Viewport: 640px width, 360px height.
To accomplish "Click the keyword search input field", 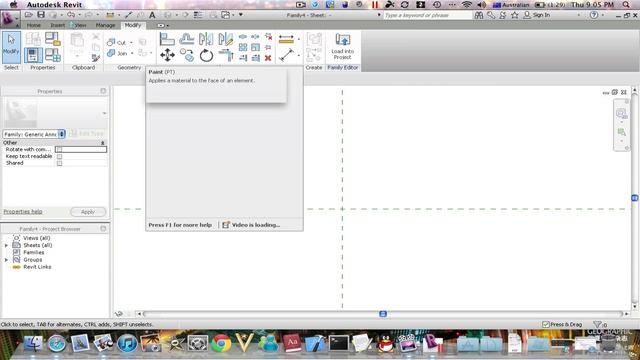I will pos(427,15).
